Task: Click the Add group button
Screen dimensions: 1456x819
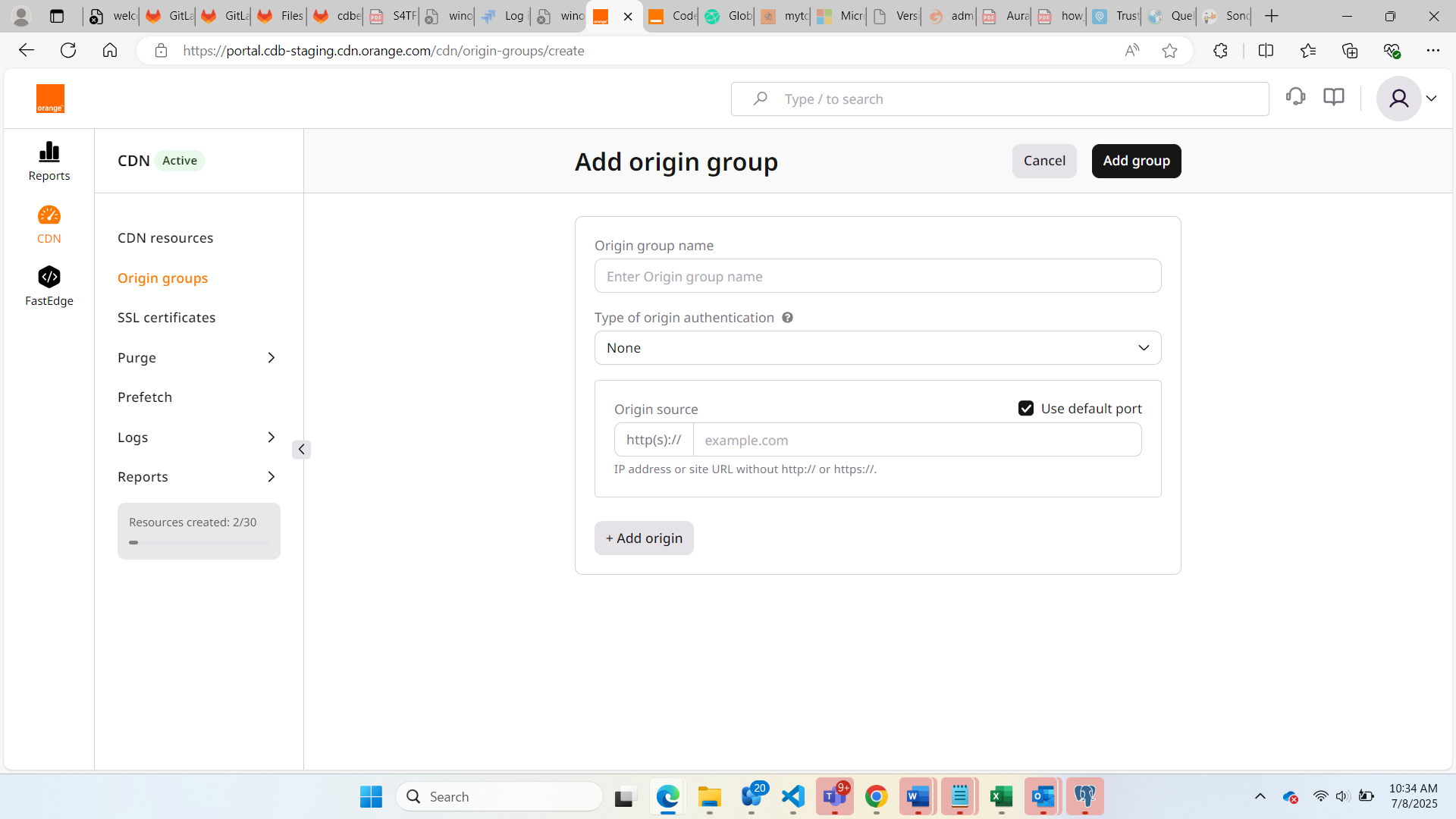Action: (1136, 161)
